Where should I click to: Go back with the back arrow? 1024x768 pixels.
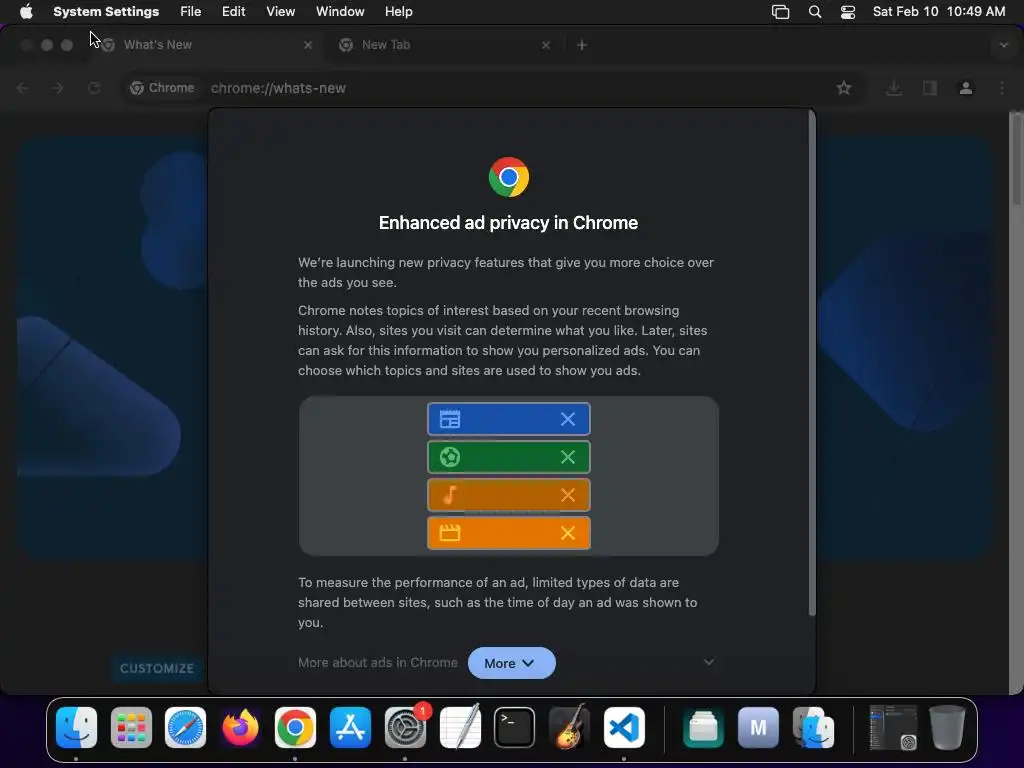pyautogui.click(x=22, y=88)
